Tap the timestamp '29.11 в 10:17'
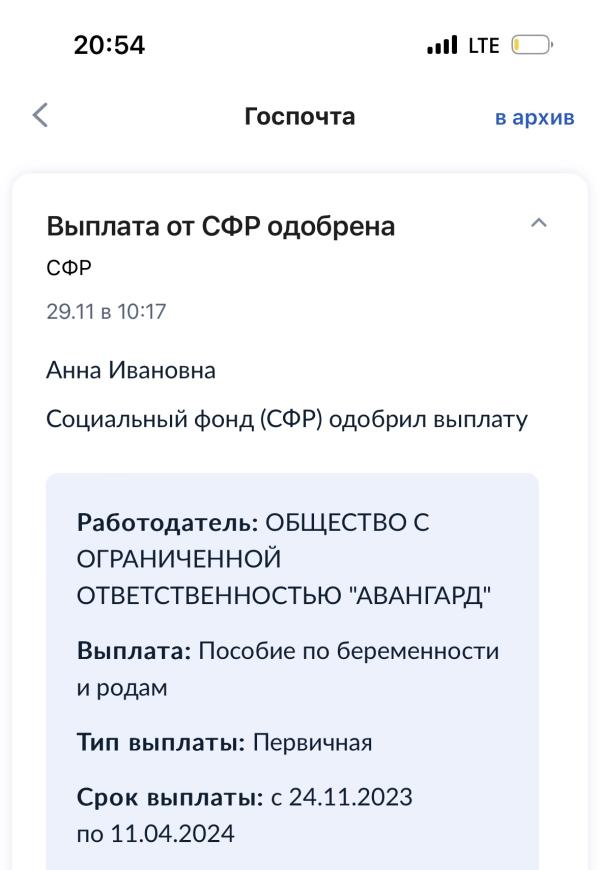The width and height of the screenshot is (600, 870). point(106,311)
